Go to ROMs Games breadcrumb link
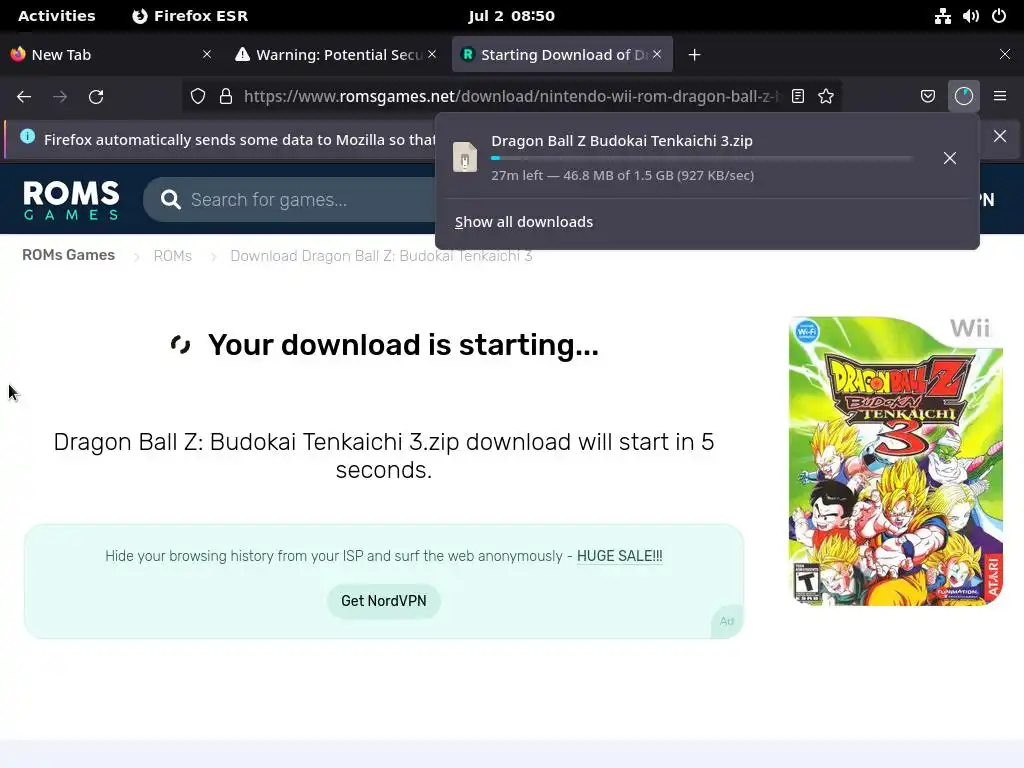1024x768 pixels. click(x=69, y=255)
